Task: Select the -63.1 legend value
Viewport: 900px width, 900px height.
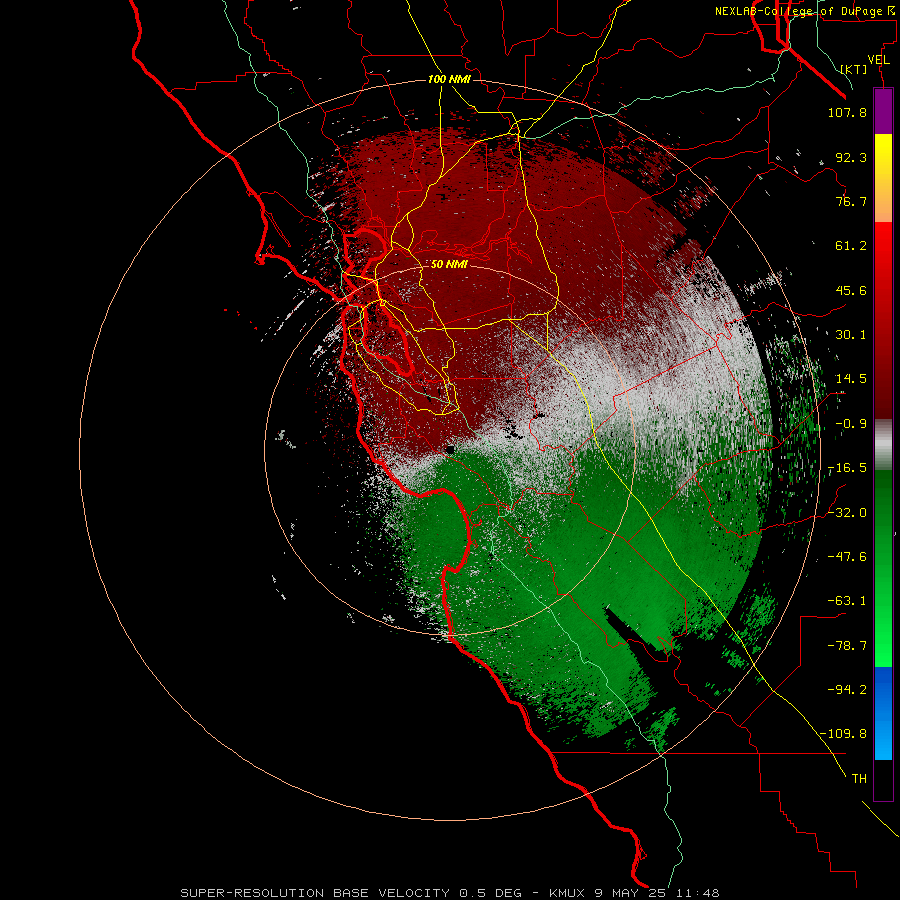Action: (x=847, y=601)
